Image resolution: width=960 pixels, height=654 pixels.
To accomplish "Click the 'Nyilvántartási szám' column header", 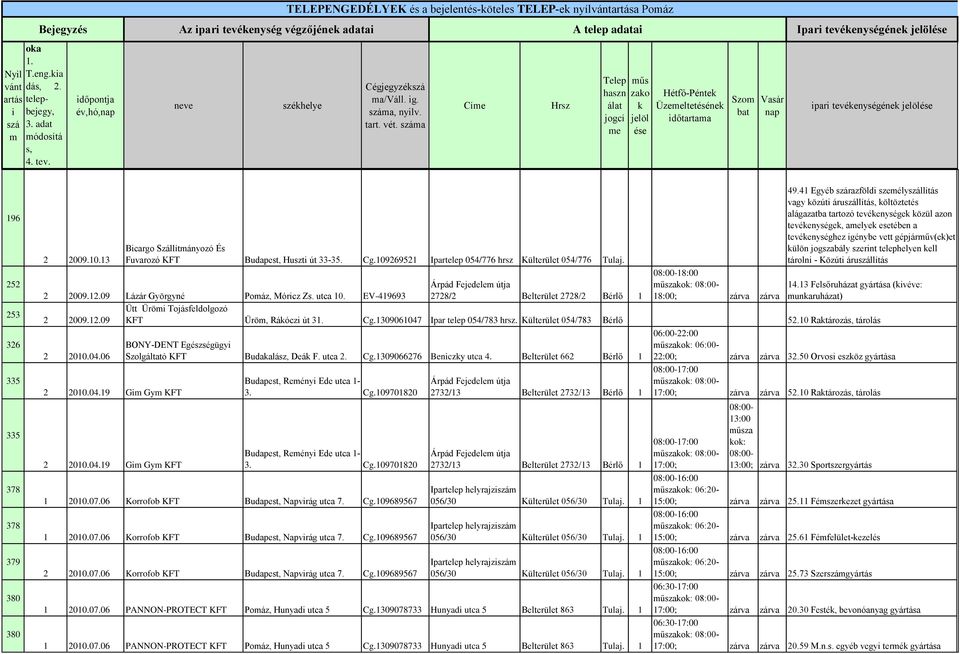I will click(13, 105).
